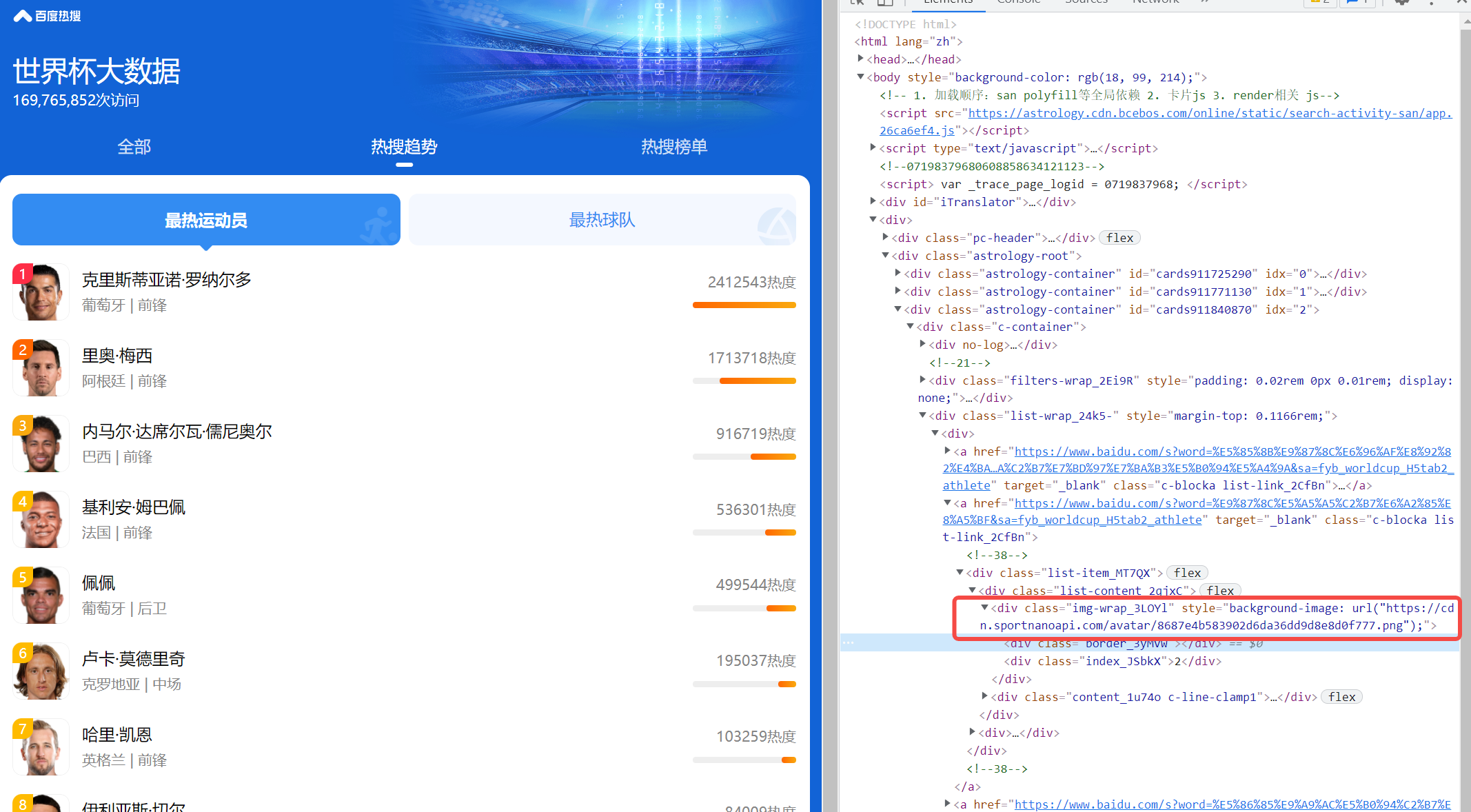
Task: Click Neymar's heat progress bar
Action: (x=744, y=456)
